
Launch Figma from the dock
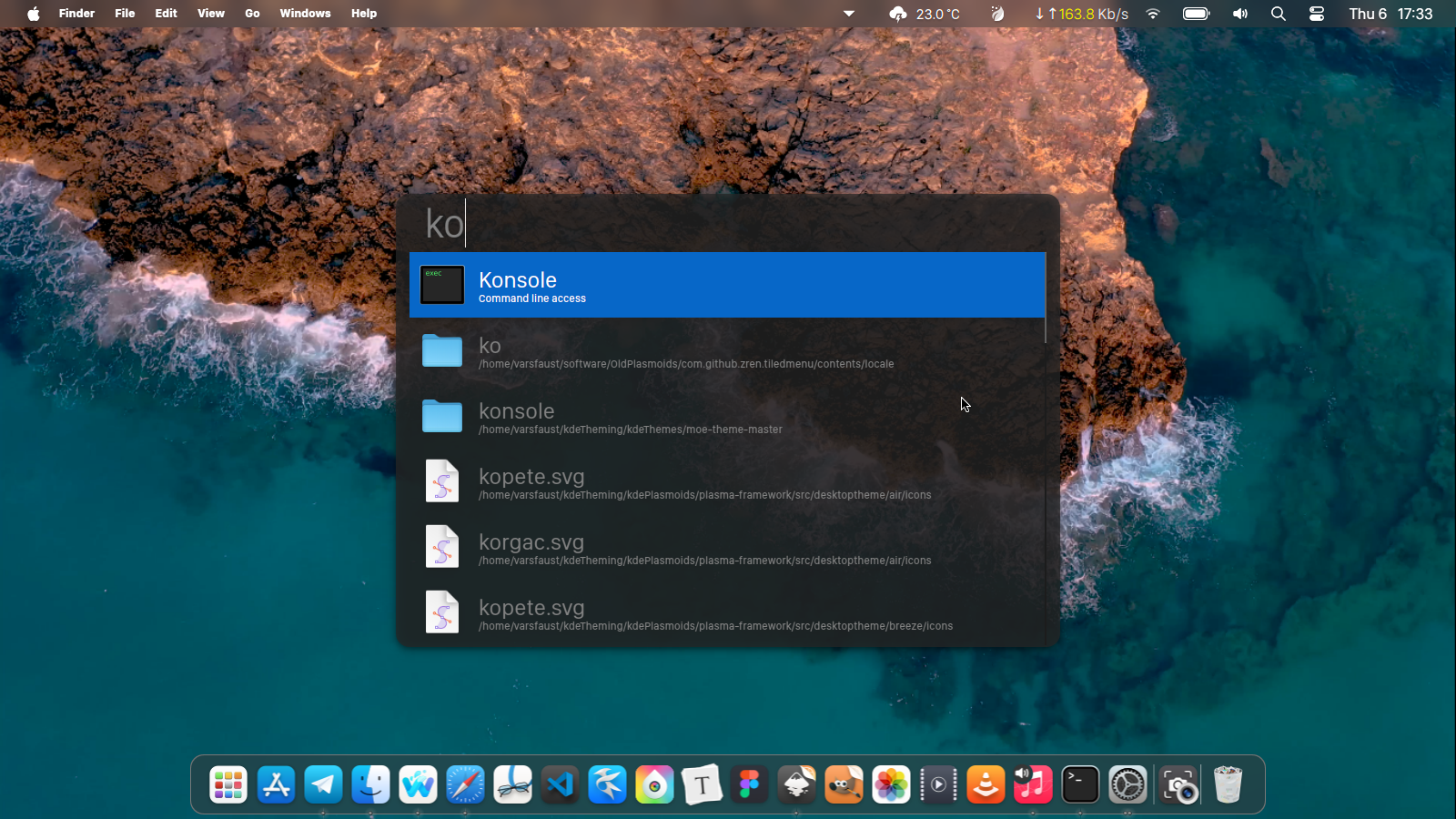[749, 784]
